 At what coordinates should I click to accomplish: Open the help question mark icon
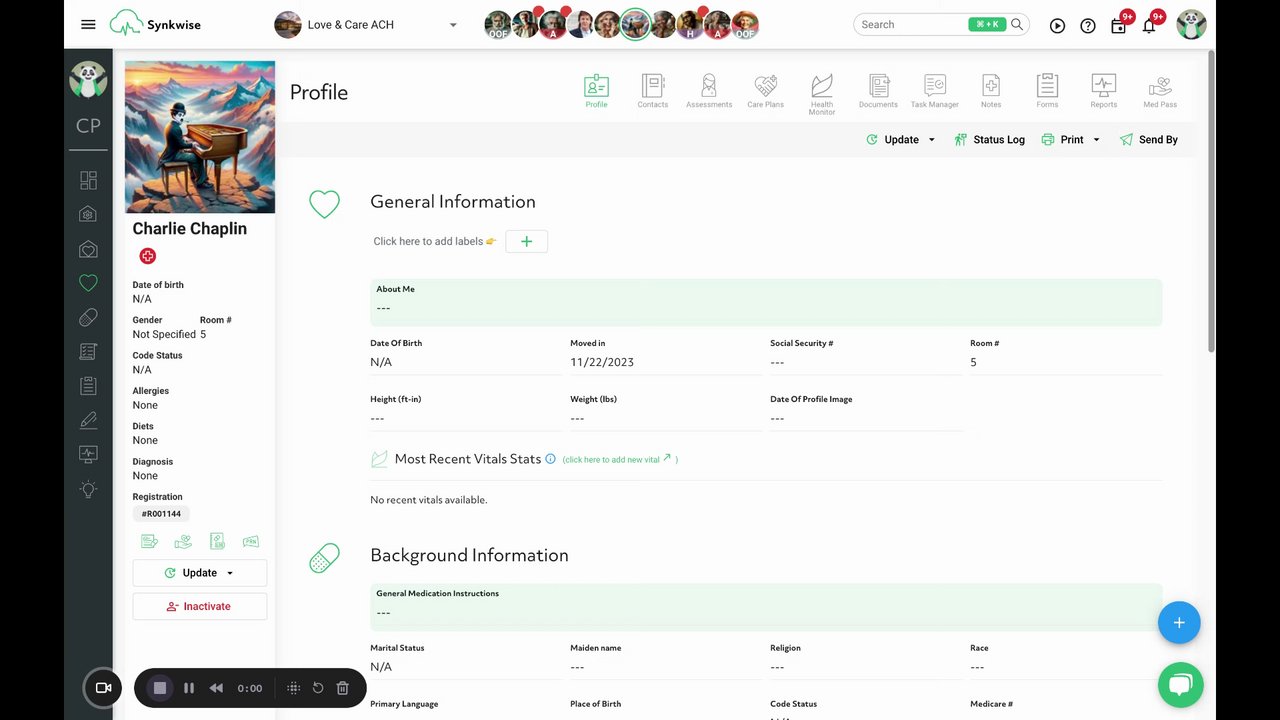[x=1088, y=26]
